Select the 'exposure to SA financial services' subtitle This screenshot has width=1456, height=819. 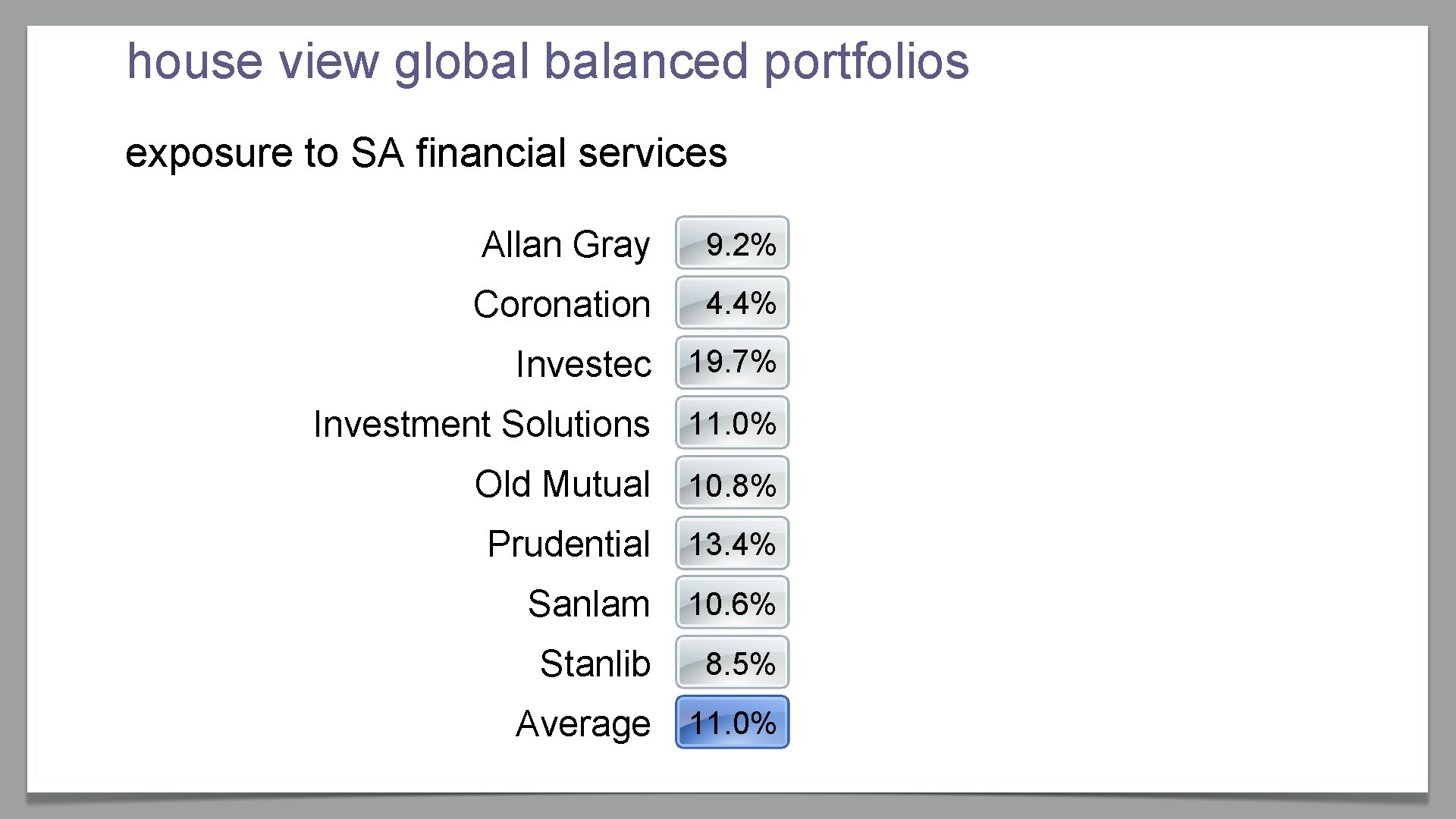point(425,153)
